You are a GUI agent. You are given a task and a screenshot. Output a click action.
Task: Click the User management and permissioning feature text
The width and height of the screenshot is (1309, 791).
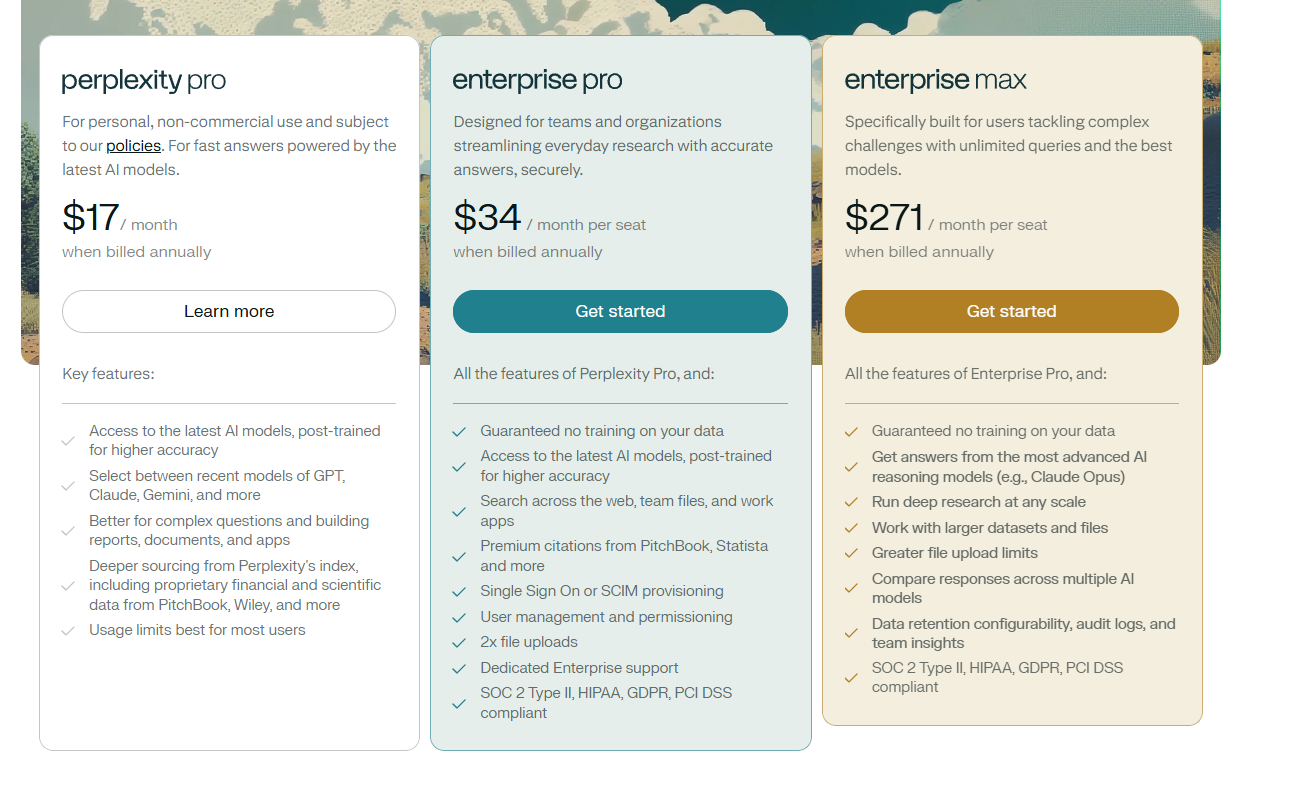pyautogui.click(x=606, y=617)
